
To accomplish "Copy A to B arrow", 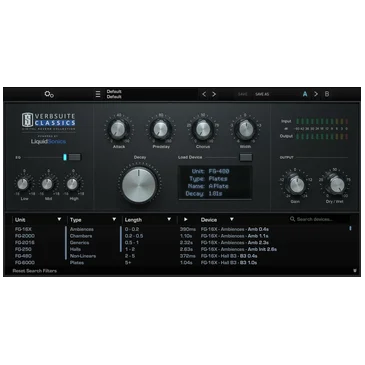I will (316, 94).
